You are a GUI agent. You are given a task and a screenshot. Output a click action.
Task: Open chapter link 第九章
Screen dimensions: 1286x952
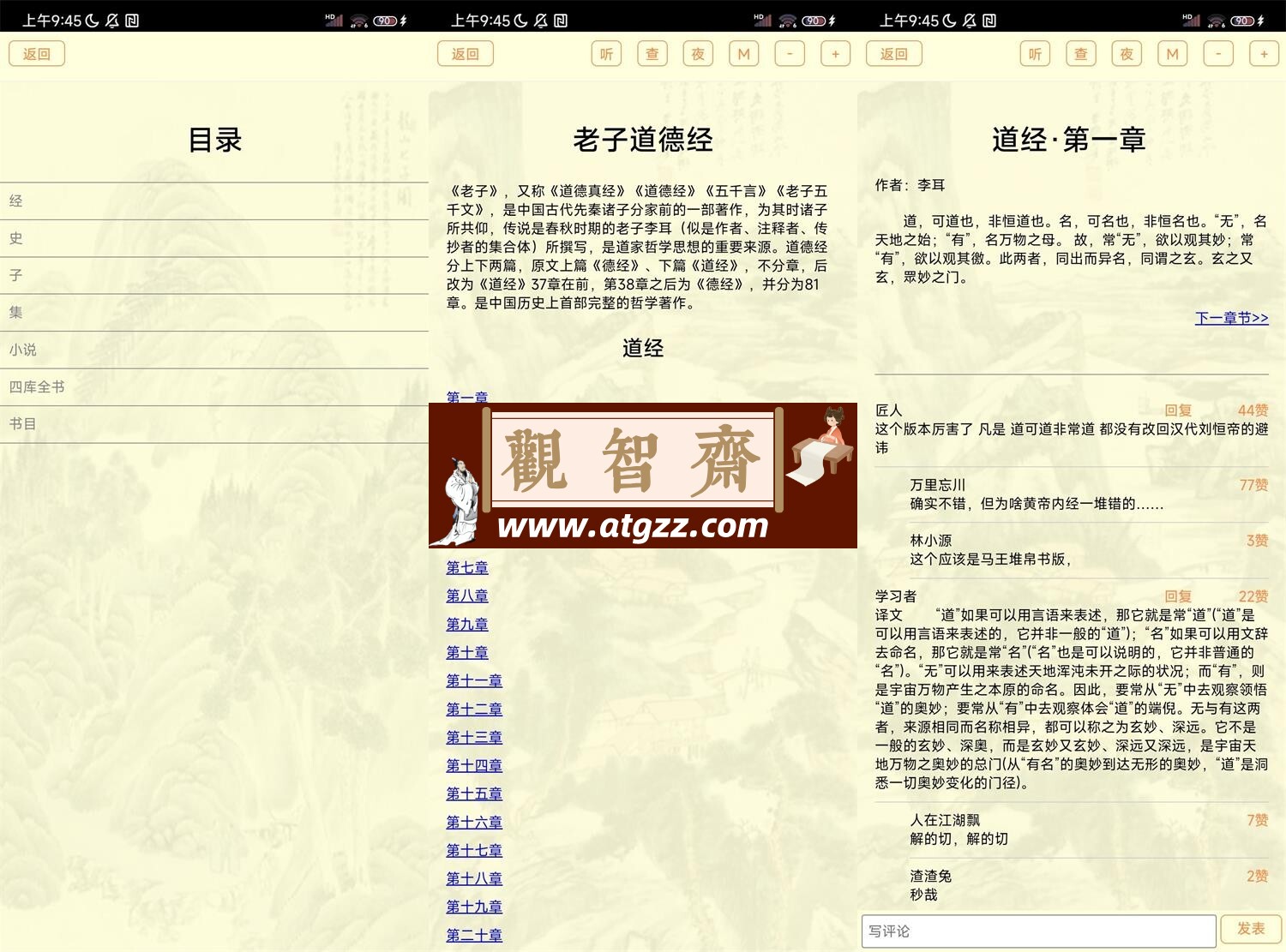coord(467,624)
